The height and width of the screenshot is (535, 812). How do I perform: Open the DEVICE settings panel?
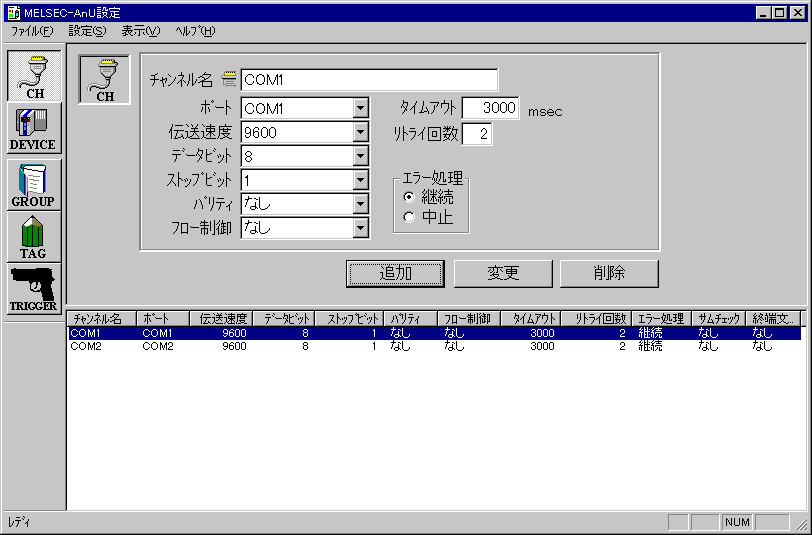[x=34, y=128]
